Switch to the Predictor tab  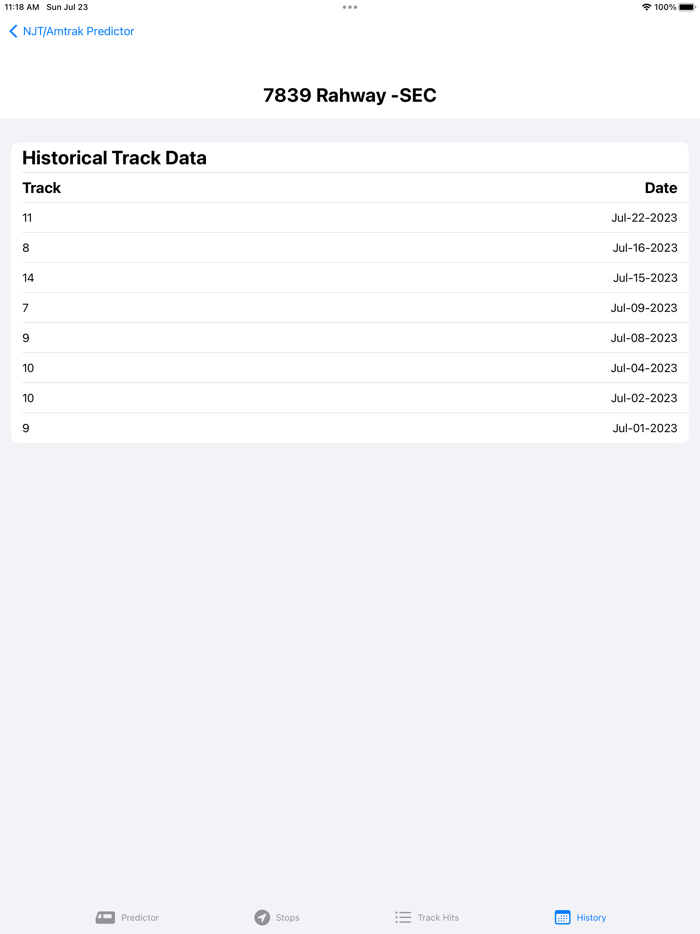pos(127,917)
